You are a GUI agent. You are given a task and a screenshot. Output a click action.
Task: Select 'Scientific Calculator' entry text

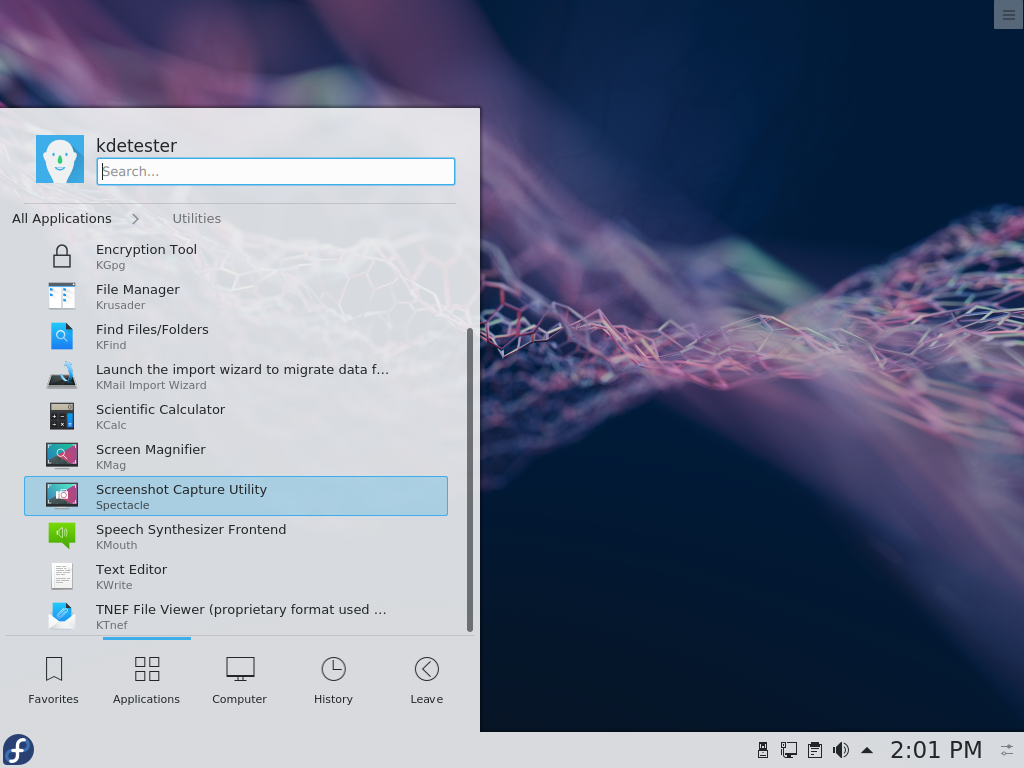click(161, 409)
